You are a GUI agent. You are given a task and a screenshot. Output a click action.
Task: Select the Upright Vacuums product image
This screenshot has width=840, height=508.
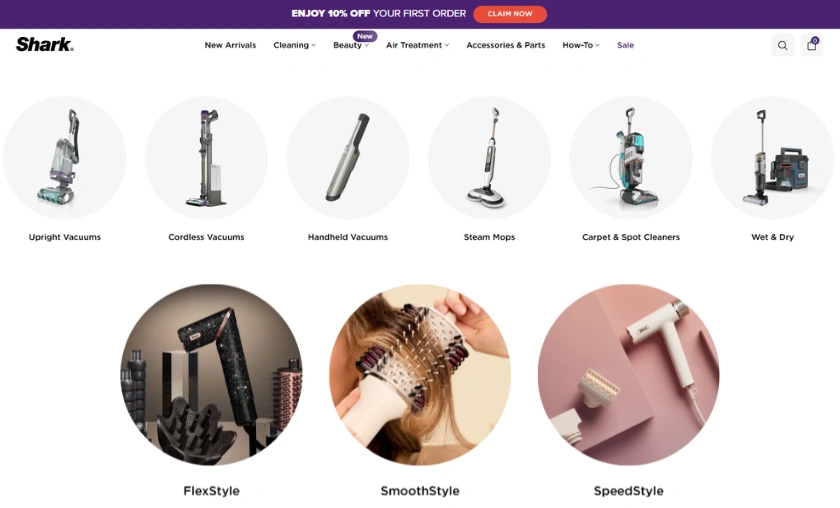(x=65, y=158)
